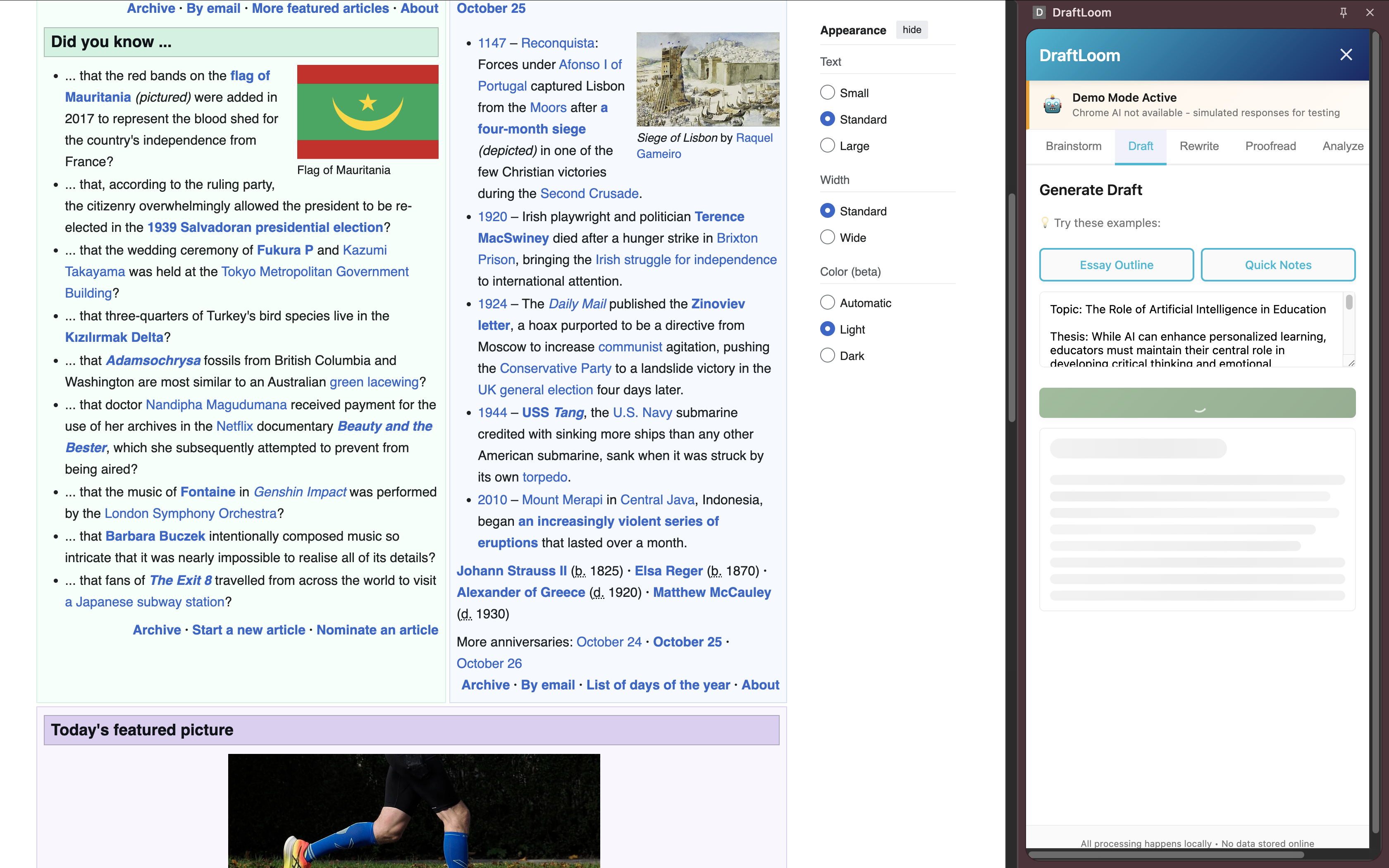
Task: Switch to the Rewrite tab
Action: tap(1199, 146)
